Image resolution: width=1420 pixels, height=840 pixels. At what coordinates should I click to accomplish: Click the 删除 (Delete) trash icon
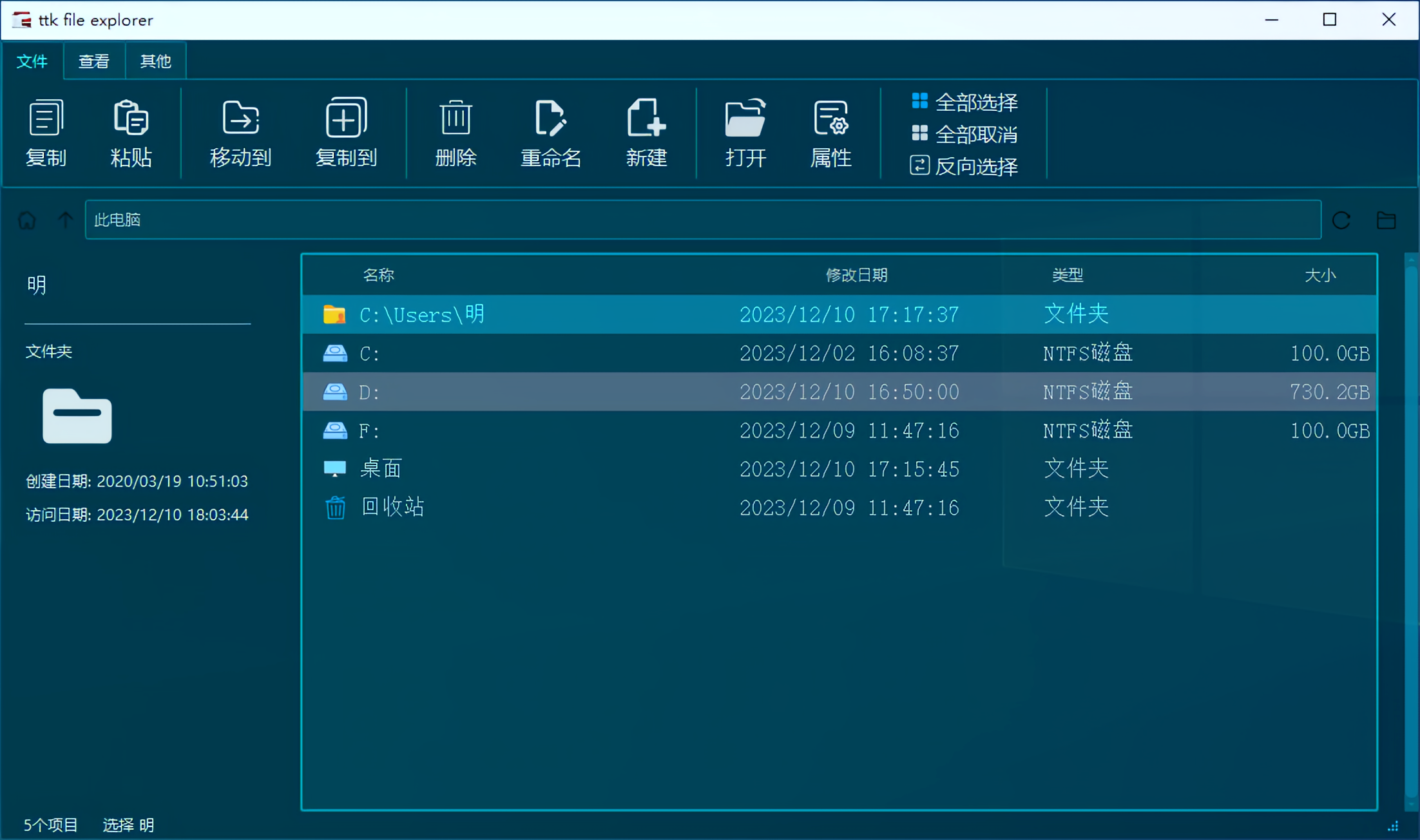click(x=456, y=119)
